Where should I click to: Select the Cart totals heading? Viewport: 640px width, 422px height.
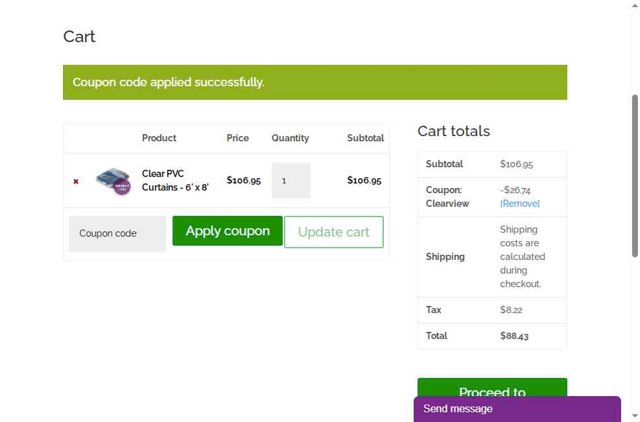pyautogui.click(x=453, y=131)
